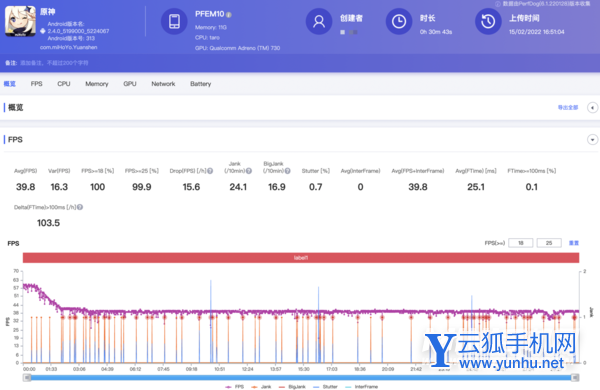Open the Network tab
The width and height of the screenshot is (600, 390).
[x=163, y=84]
